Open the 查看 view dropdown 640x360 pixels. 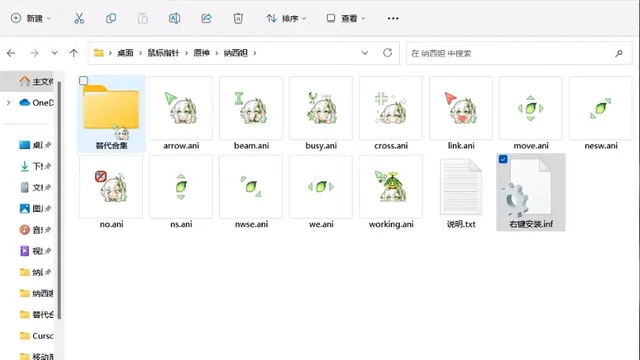click(x=346, y=18)
